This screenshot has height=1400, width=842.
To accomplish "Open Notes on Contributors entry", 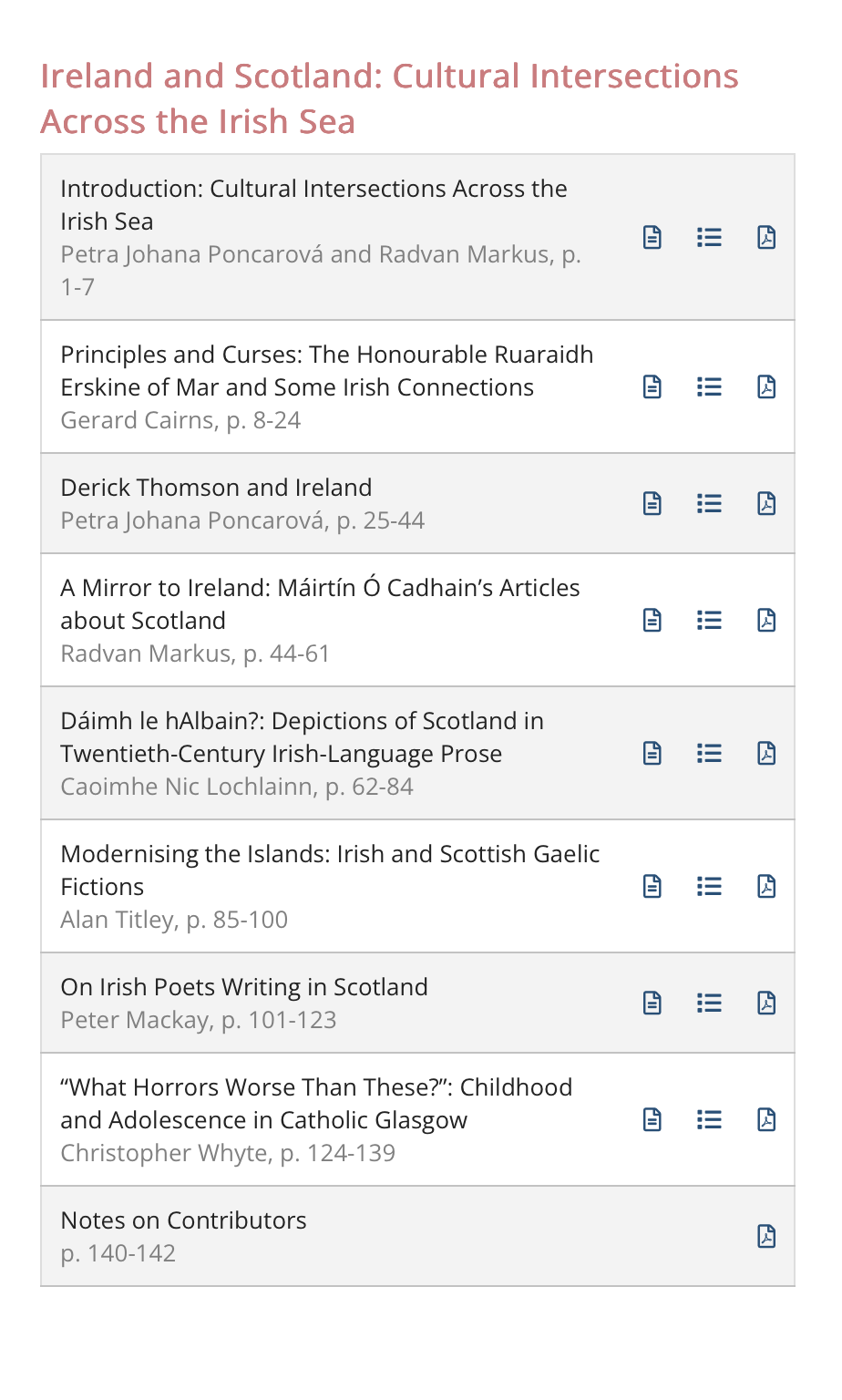I will click(x=183, y=1220).
